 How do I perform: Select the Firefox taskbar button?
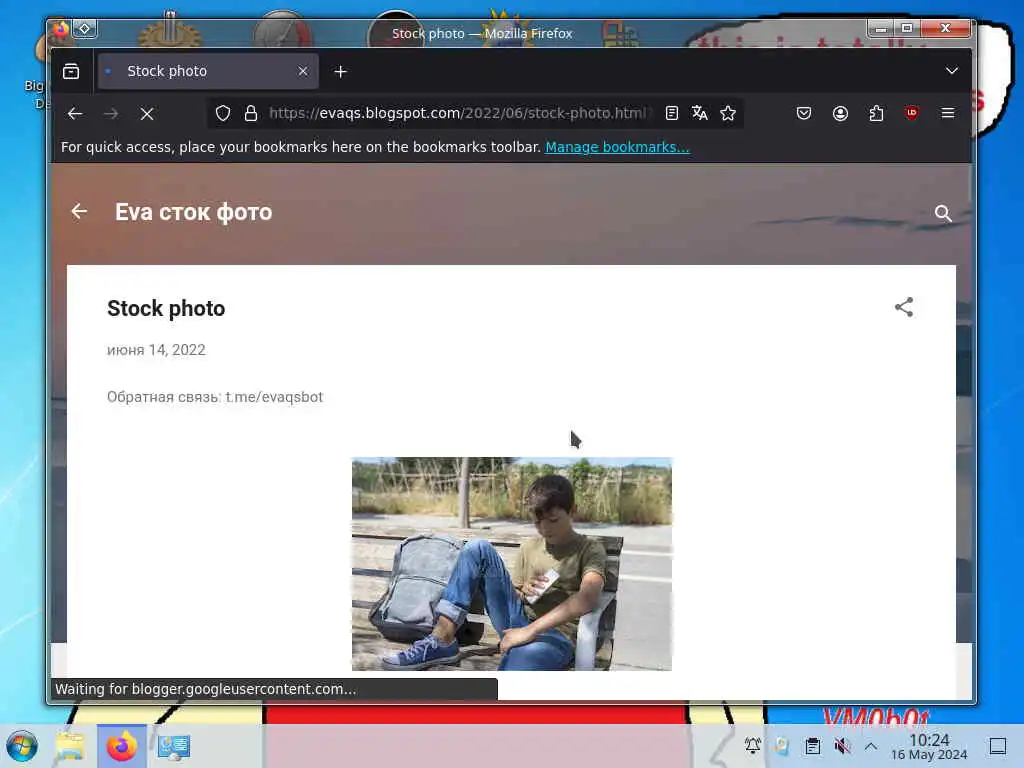121,746
